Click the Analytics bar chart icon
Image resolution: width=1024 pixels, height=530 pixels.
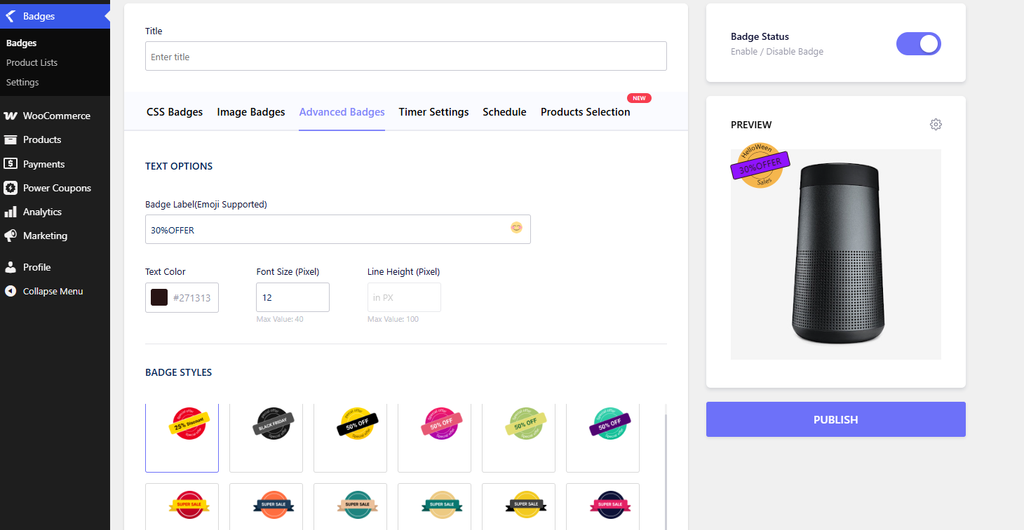point(10,212)
